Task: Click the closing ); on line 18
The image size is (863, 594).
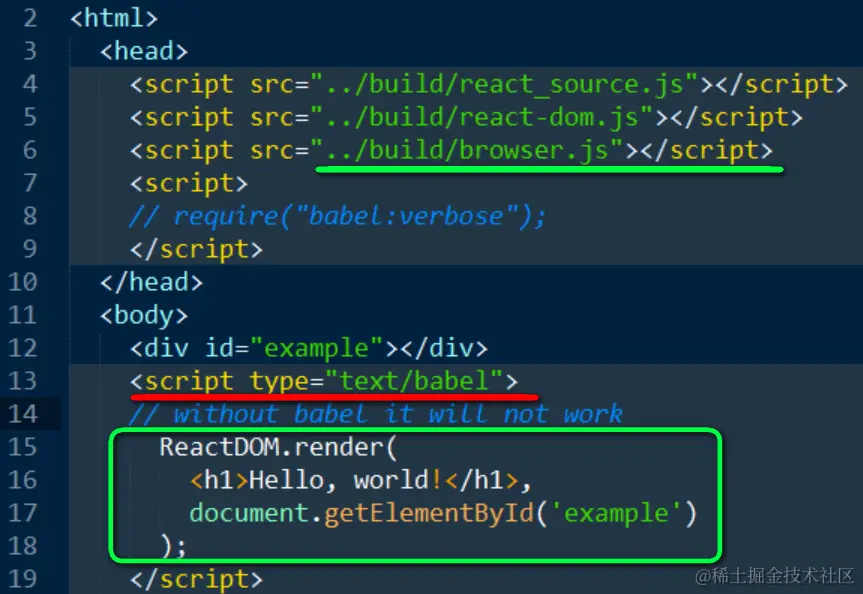Action: [174, 546]
